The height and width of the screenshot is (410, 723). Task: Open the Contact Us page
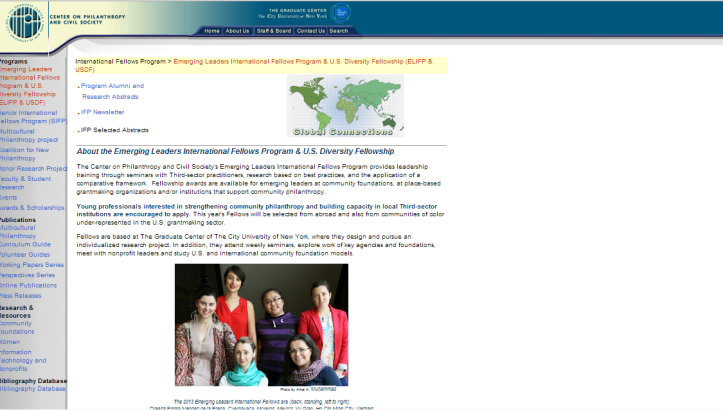(x=310, y=31)
